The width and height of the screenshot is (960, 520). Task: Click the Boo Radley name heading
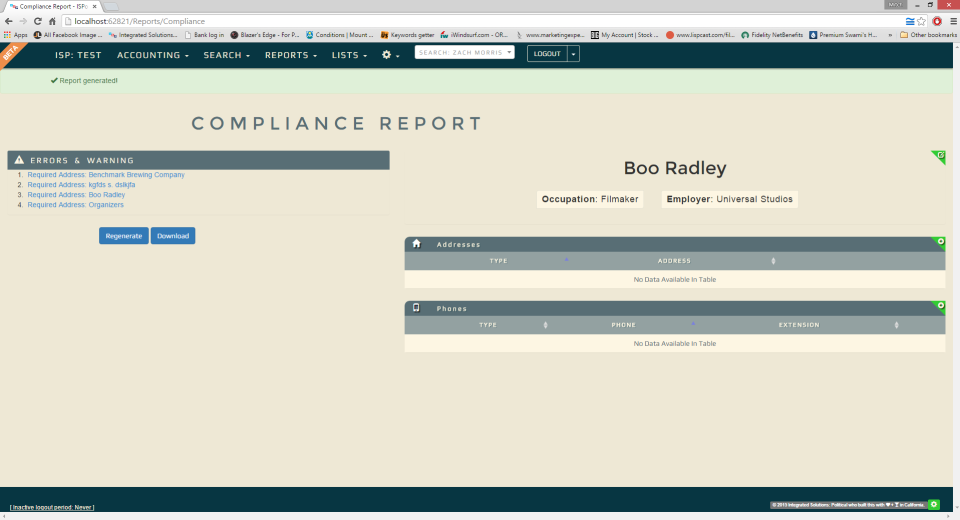[675, 168]
